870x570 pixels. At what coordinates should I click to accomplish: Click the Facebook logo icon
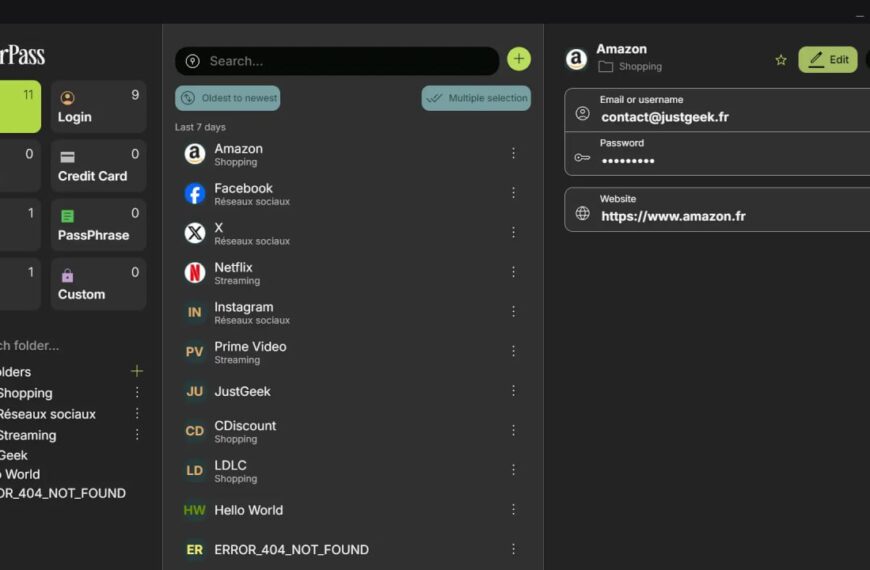[x=195, y=194]
